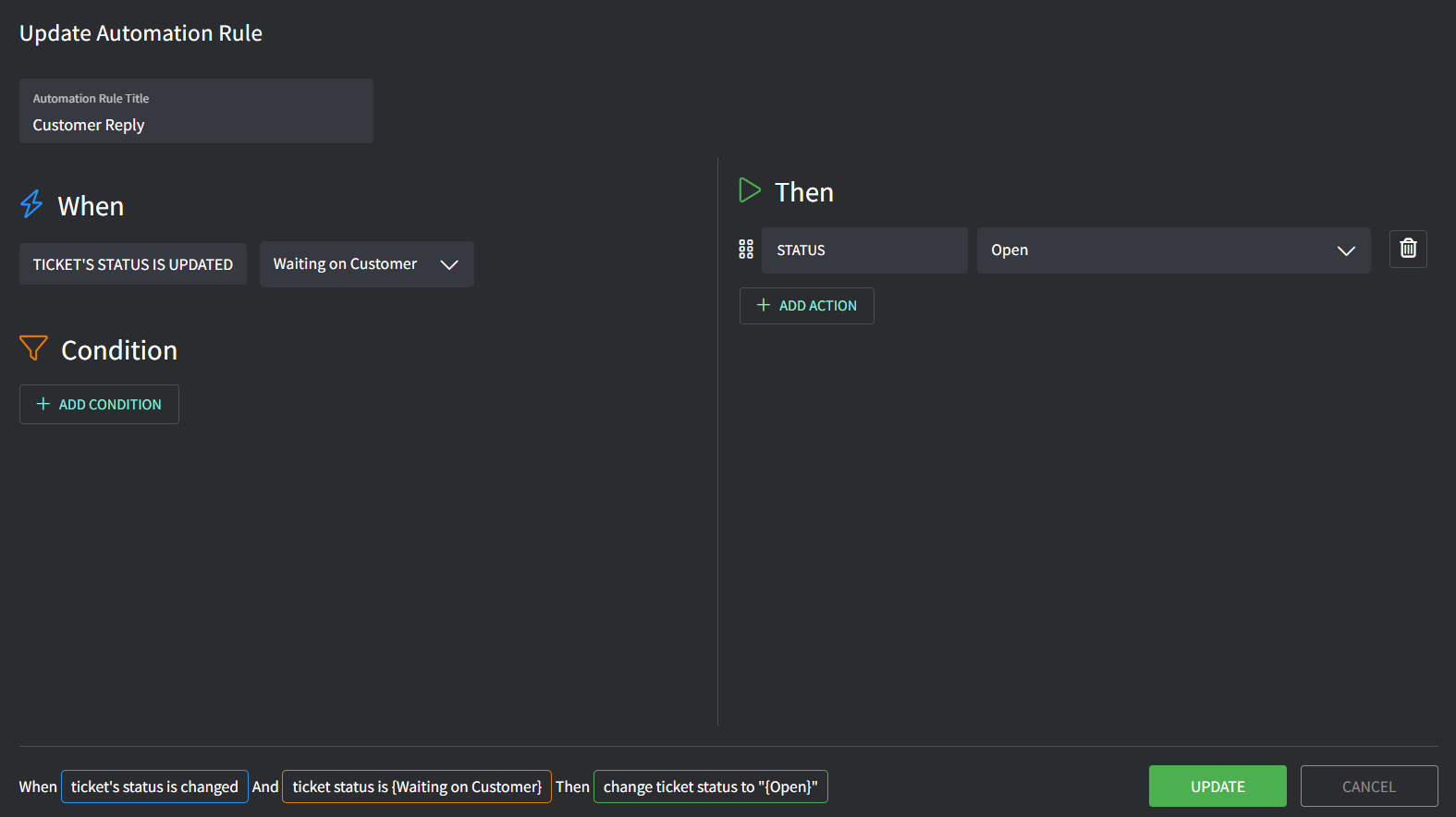
Task: Click the "ticket status is {Waiting on Customer}" chip
Action: (x=417, y=787)
